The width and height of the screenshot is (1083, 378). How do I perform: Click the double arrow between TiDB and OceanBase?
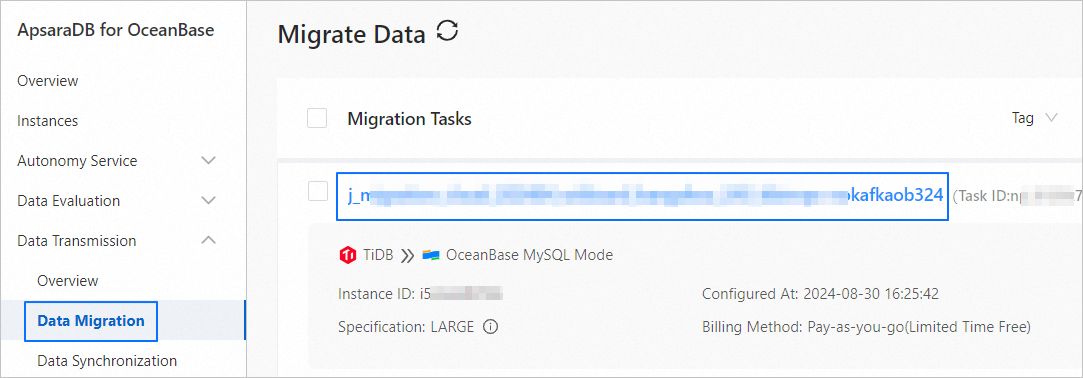tap(408, 256)
